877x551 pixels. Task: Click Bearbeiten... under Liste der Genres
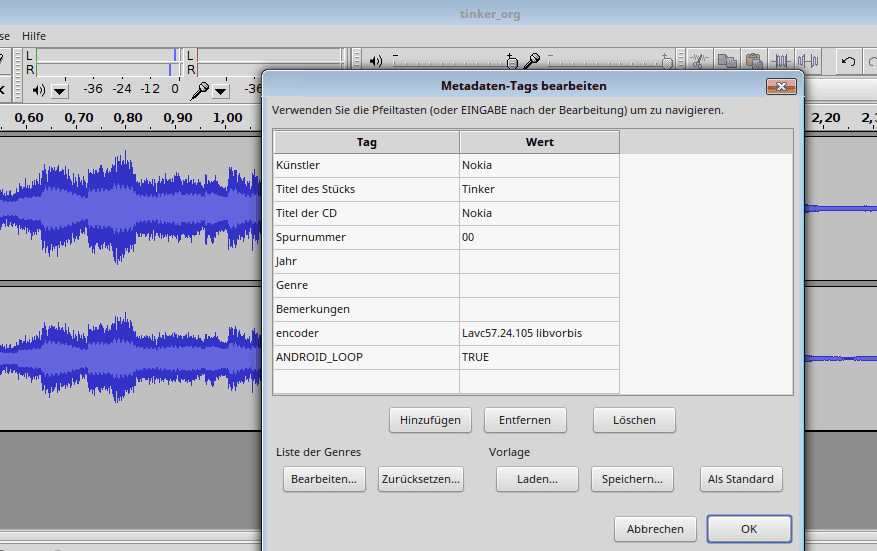(x=324, y=479)
